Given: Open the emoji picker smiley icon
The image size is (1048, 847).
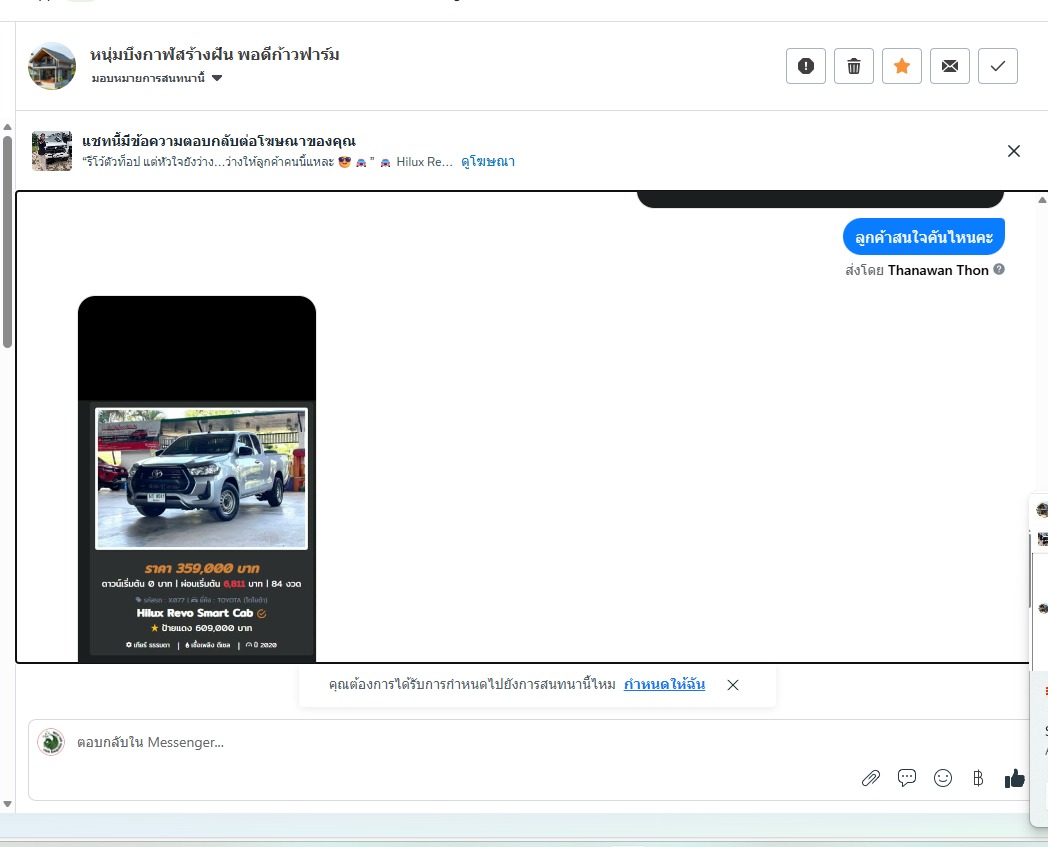Looking at the screenshot, I should click(x=943, y=778).
